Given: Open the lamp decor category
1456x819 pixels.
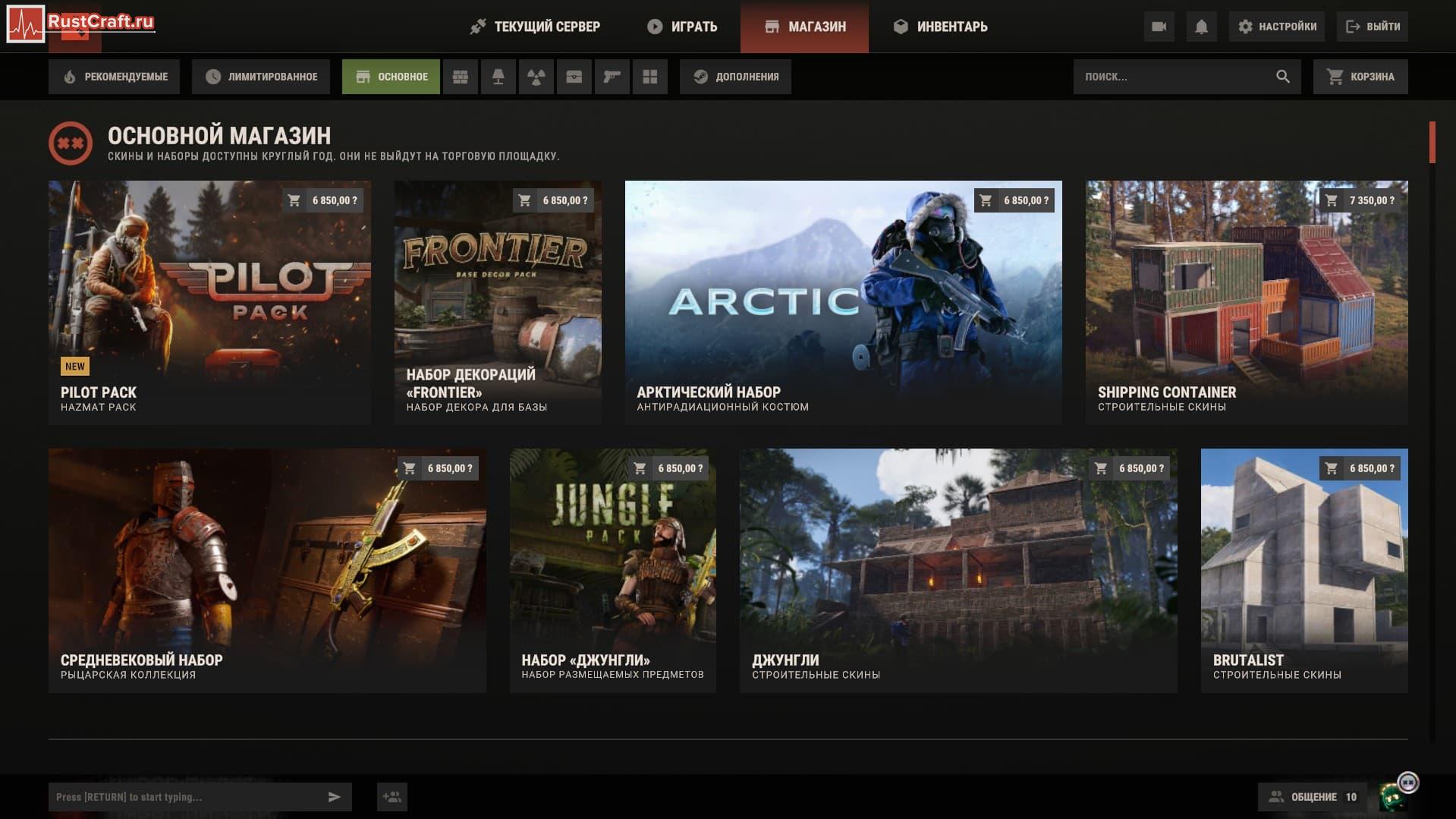Looking at the screenshot, I should click(498, 77).
